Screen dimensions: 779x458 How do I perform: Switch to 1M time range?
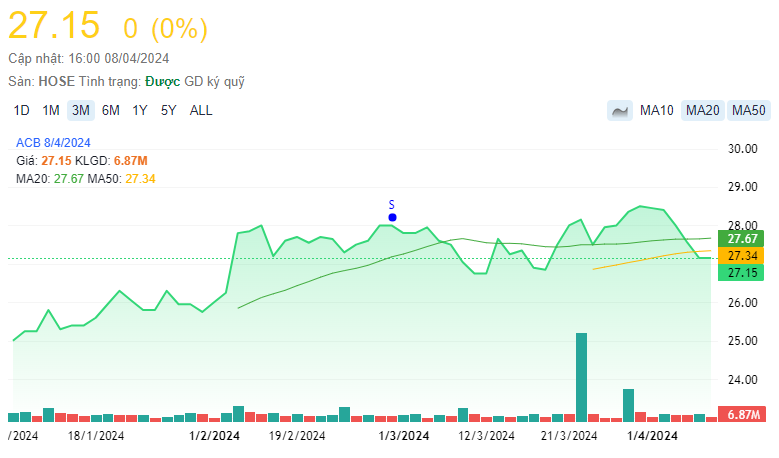pyautogui.click(x=51, y=111)
